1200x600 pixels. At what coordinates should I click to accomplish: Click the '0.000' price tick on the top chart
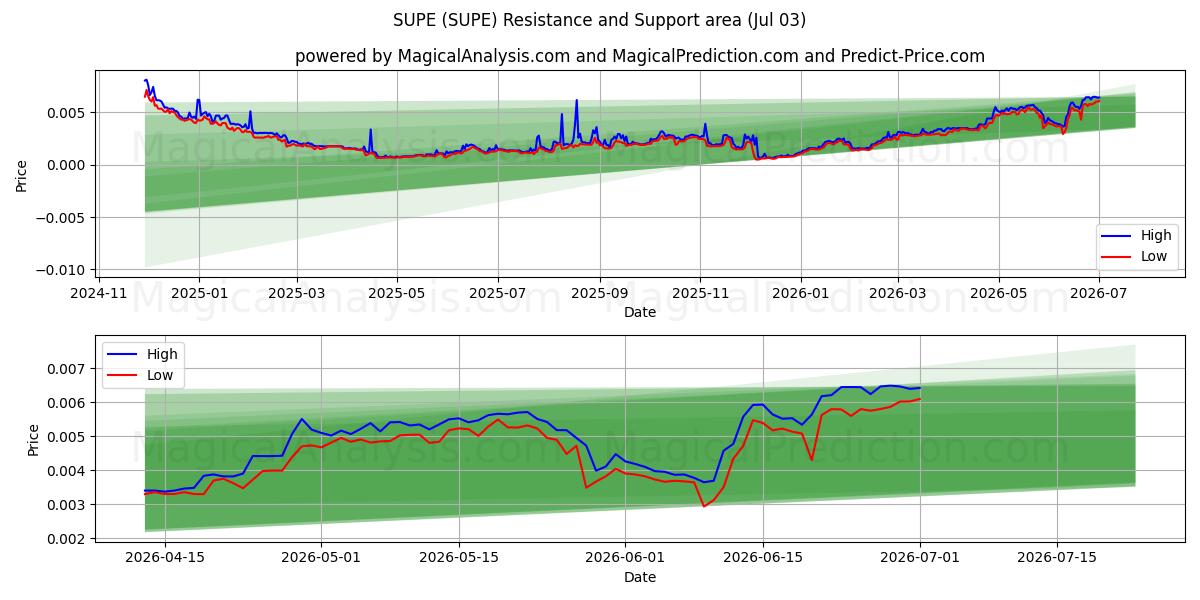[x=68, y=165]
